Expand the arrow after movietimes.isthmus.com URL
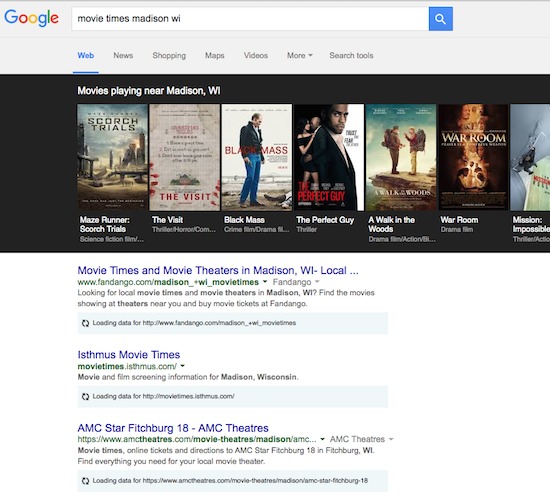Screen dimensions: 550x501 coord(182,366)
